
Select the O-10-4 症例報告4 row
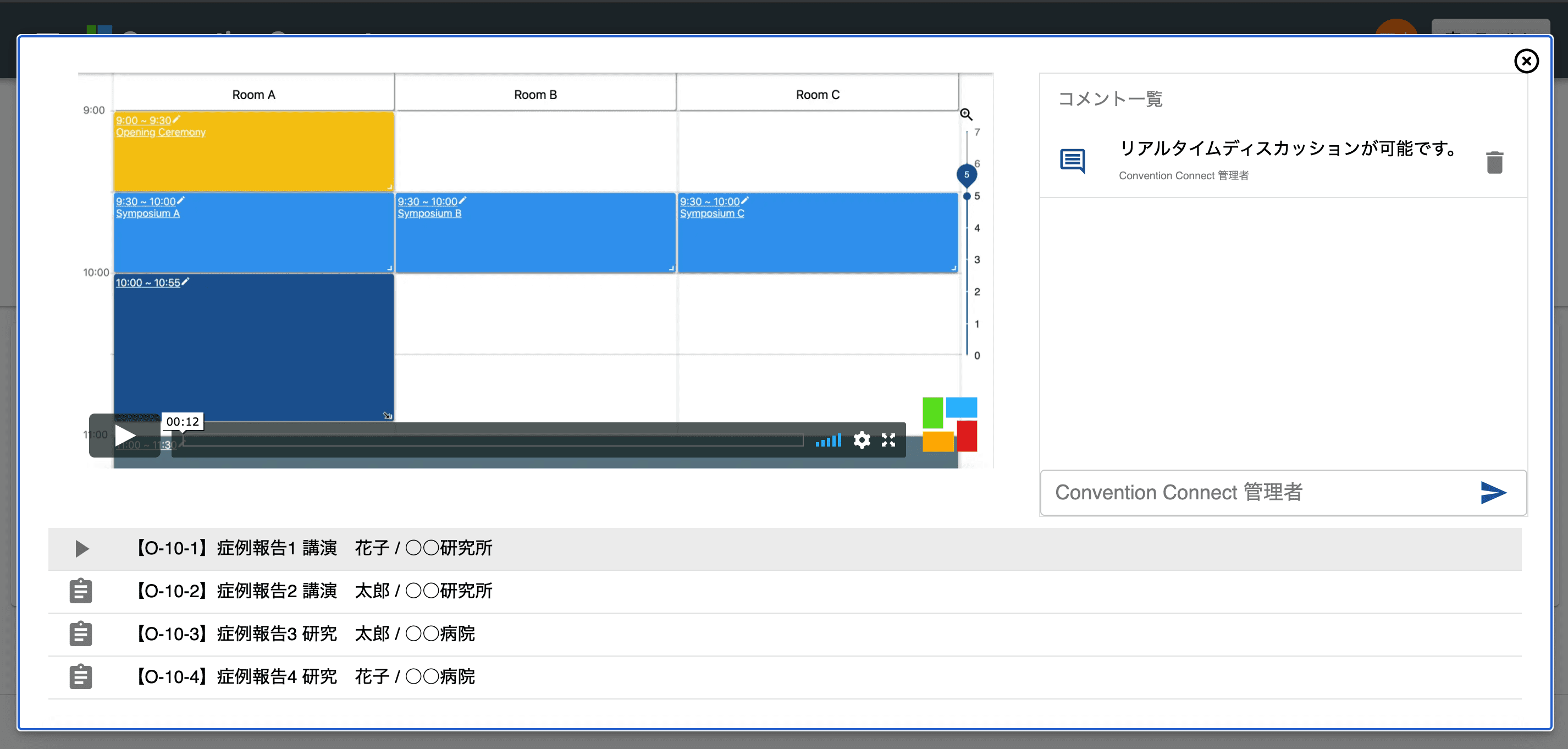tap(305, 676)
